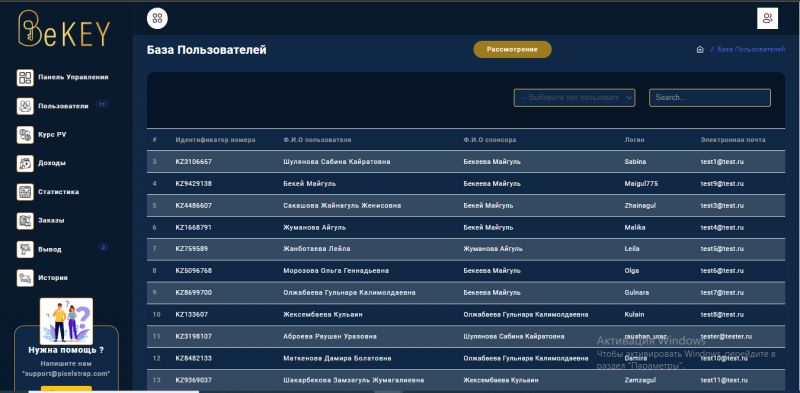Screen dimensions: 800x393
Task: Select identifier KZ3198107
Action: pos(193,337)
